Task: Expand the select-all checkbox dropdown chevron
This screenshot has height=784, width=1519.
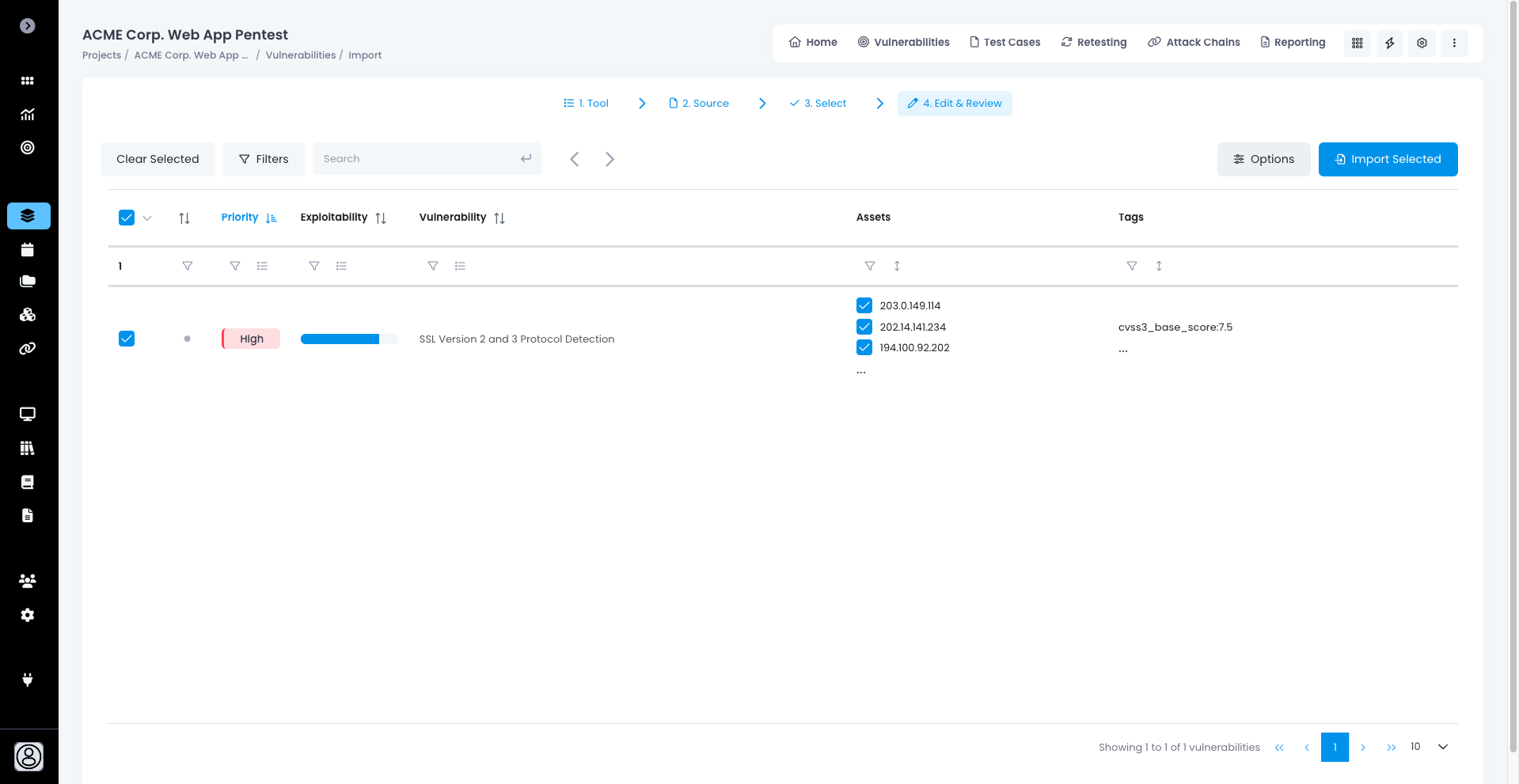Action: click(147, 218)
